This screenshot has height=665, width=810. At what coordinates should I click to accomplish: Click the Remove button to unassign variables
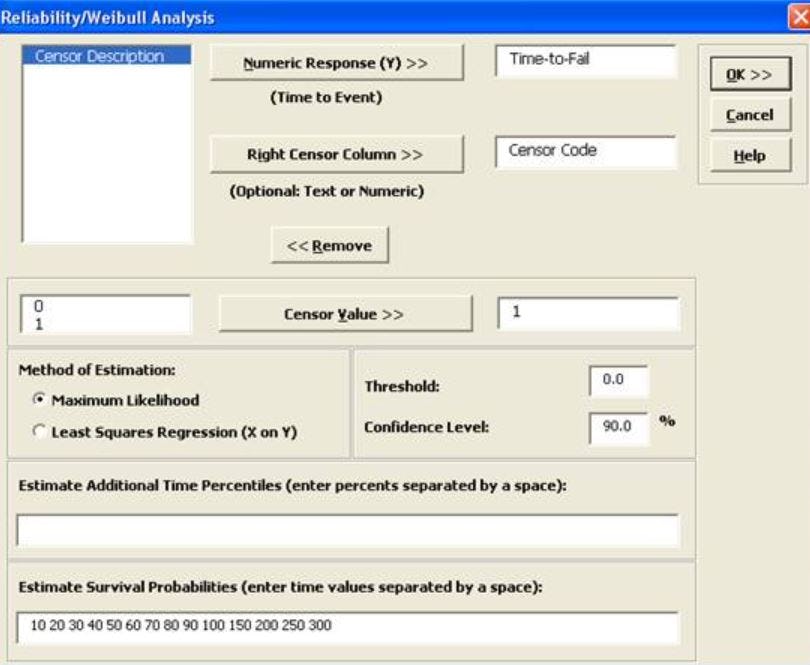[x=328, y=246]
